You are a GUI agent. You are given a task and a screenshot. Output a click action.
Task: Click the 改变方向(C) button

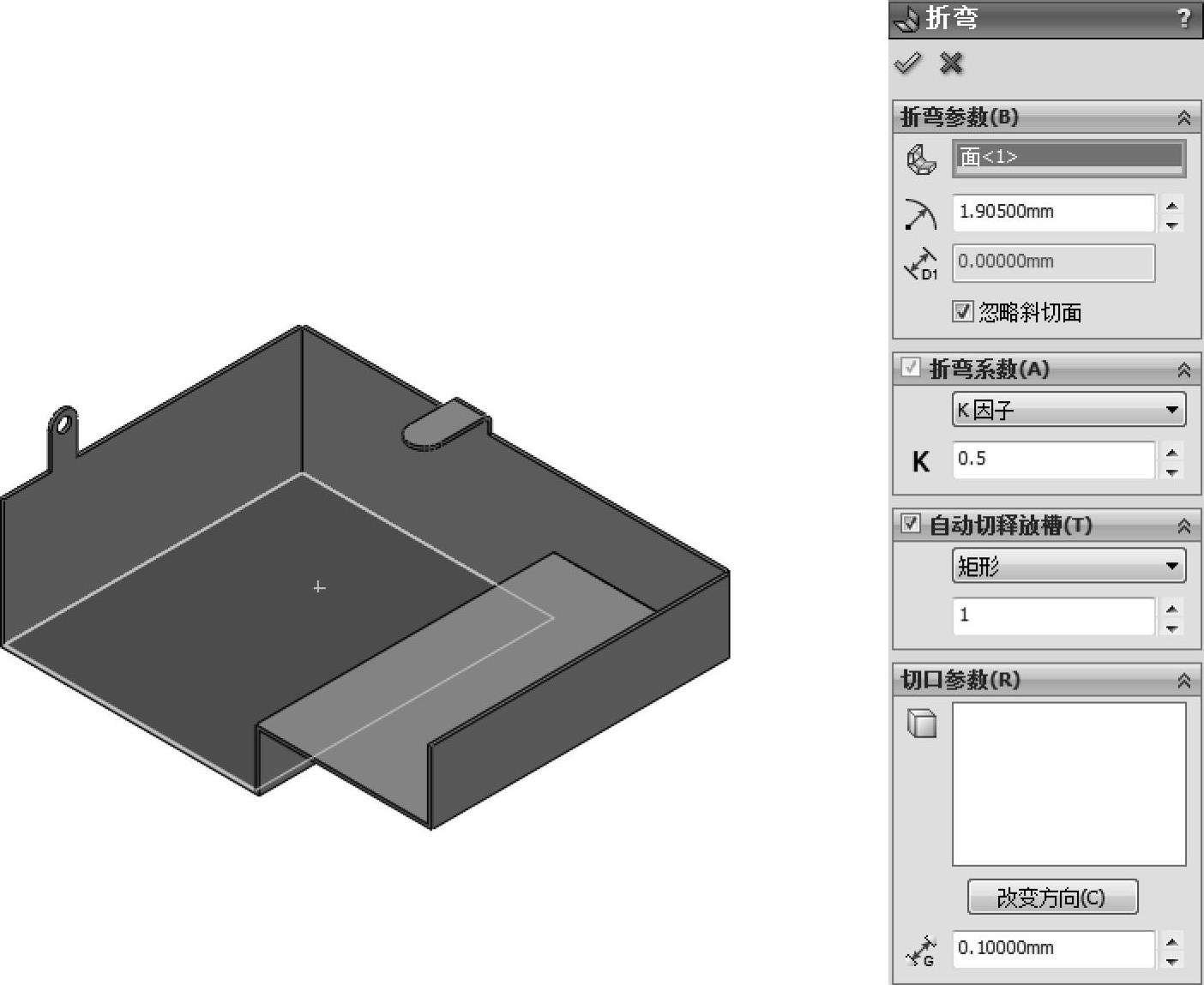tap(1052, 898)
